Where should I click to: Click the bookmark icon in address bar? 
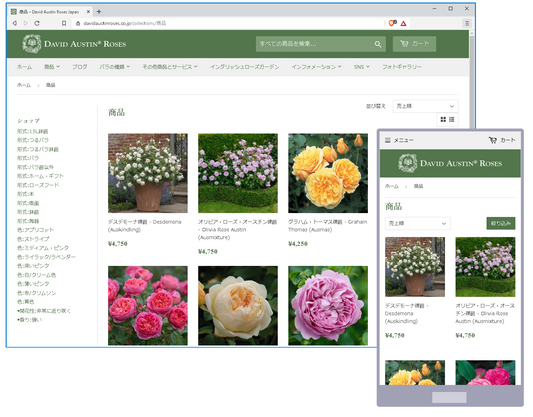(x=64, y=23)
